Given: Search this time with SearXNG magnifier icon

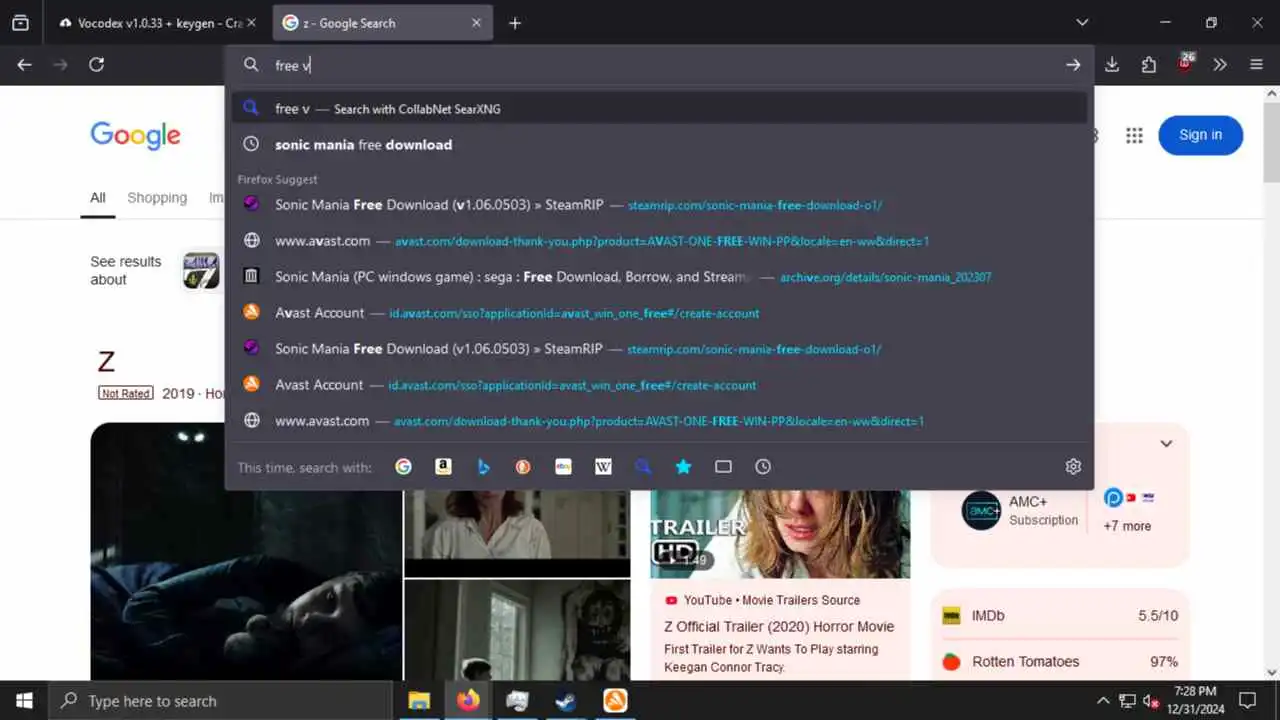Looking at the screenshot, I should coord(643,467).
